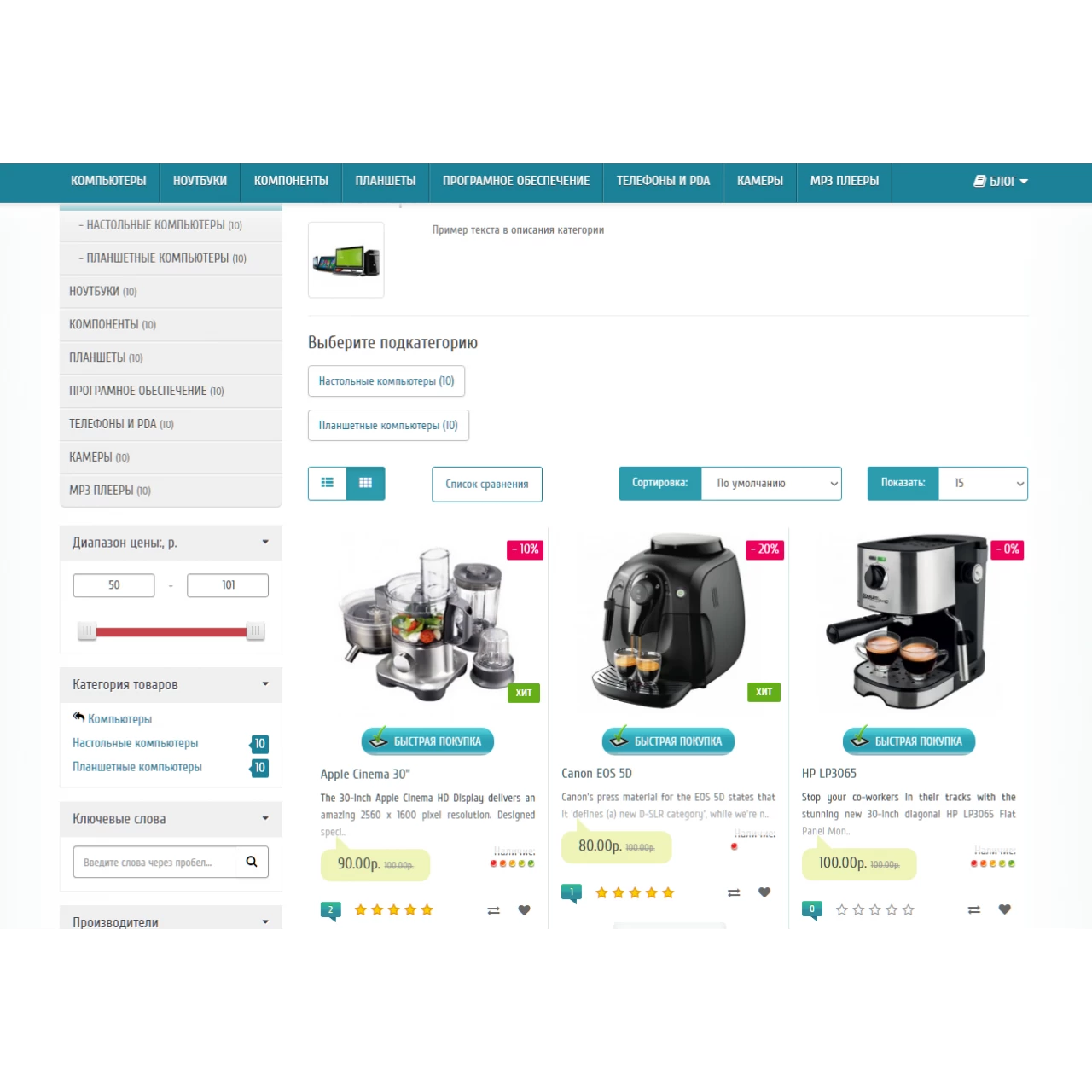Select Настольные компьютеры (10) subcategory button
The width and height of the screenshot is (1092, 1092).
tap(386, 381)
